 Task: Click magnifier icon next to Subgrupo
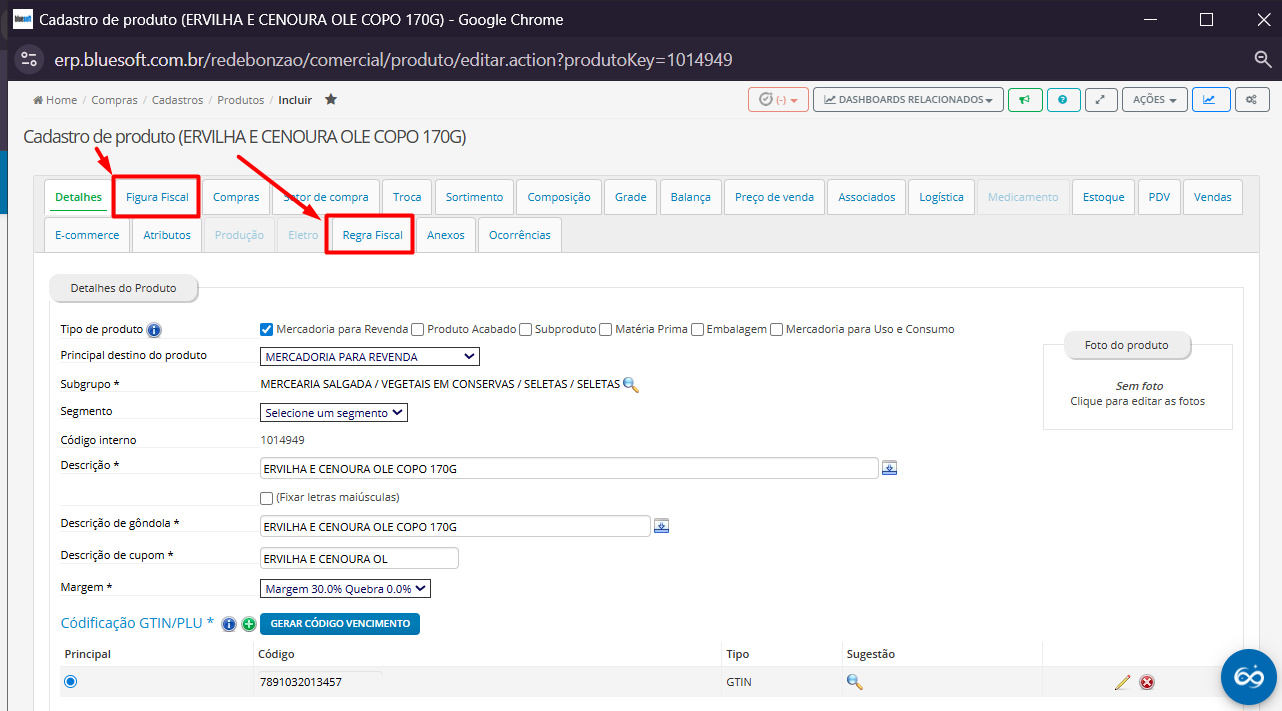click(x=630, y=384)
